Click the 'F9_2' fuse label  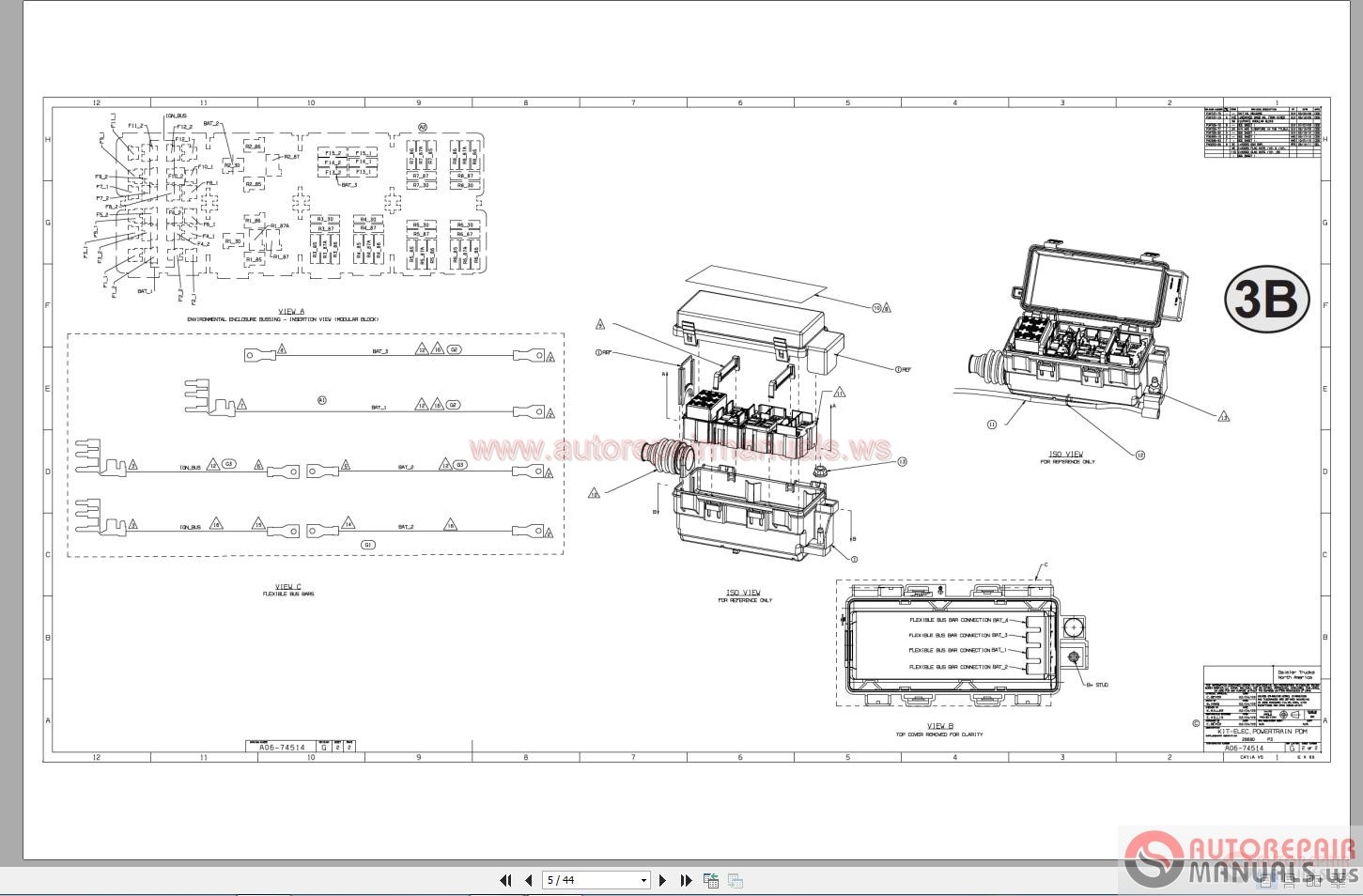pos(101,177)
